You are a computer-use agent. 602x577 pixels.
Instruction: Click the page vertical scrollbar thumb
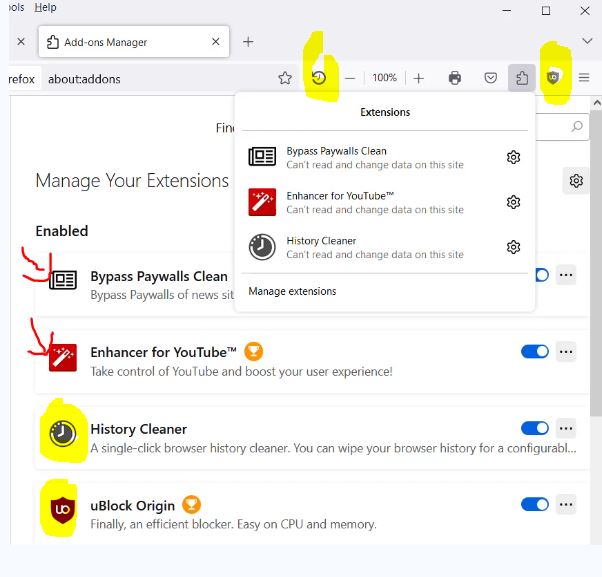click(x=596, y=263)
